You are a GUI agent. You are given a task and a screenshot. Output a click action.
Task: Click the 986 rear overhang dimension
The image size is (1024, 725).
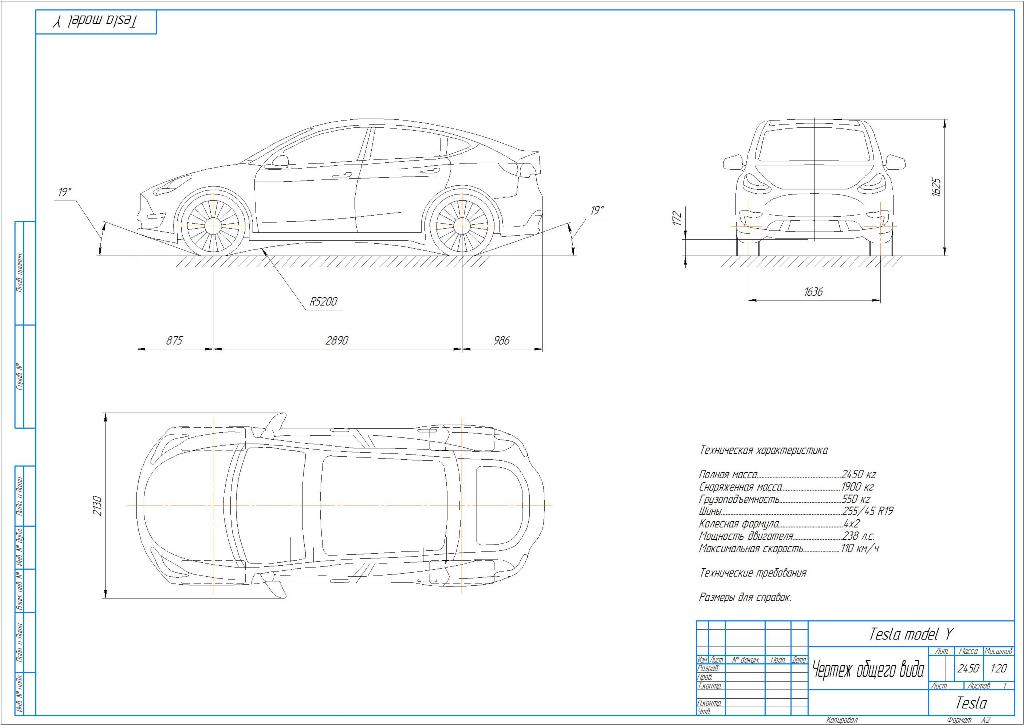(502, 340)
